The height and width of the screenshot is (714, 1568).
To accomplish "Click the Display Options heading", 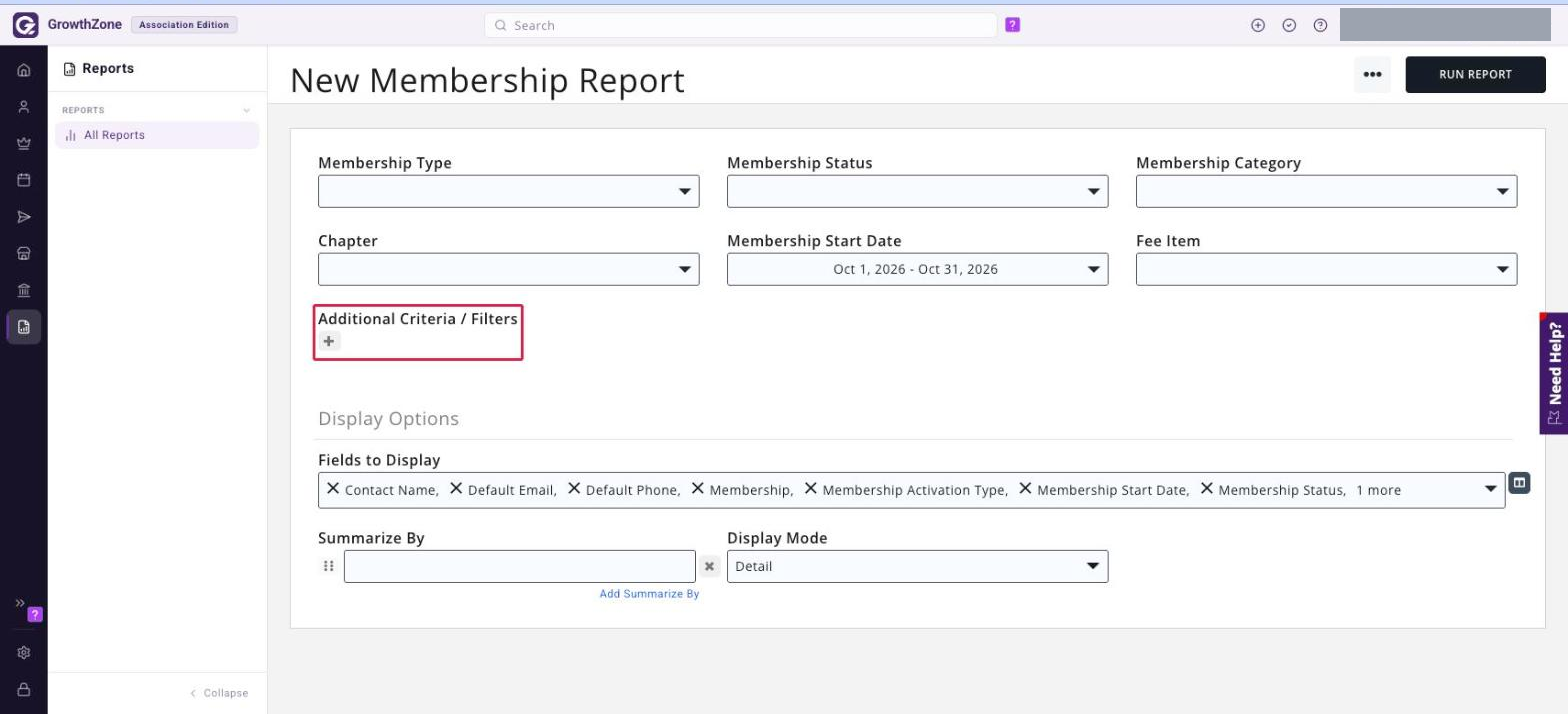I will (388, 418).
